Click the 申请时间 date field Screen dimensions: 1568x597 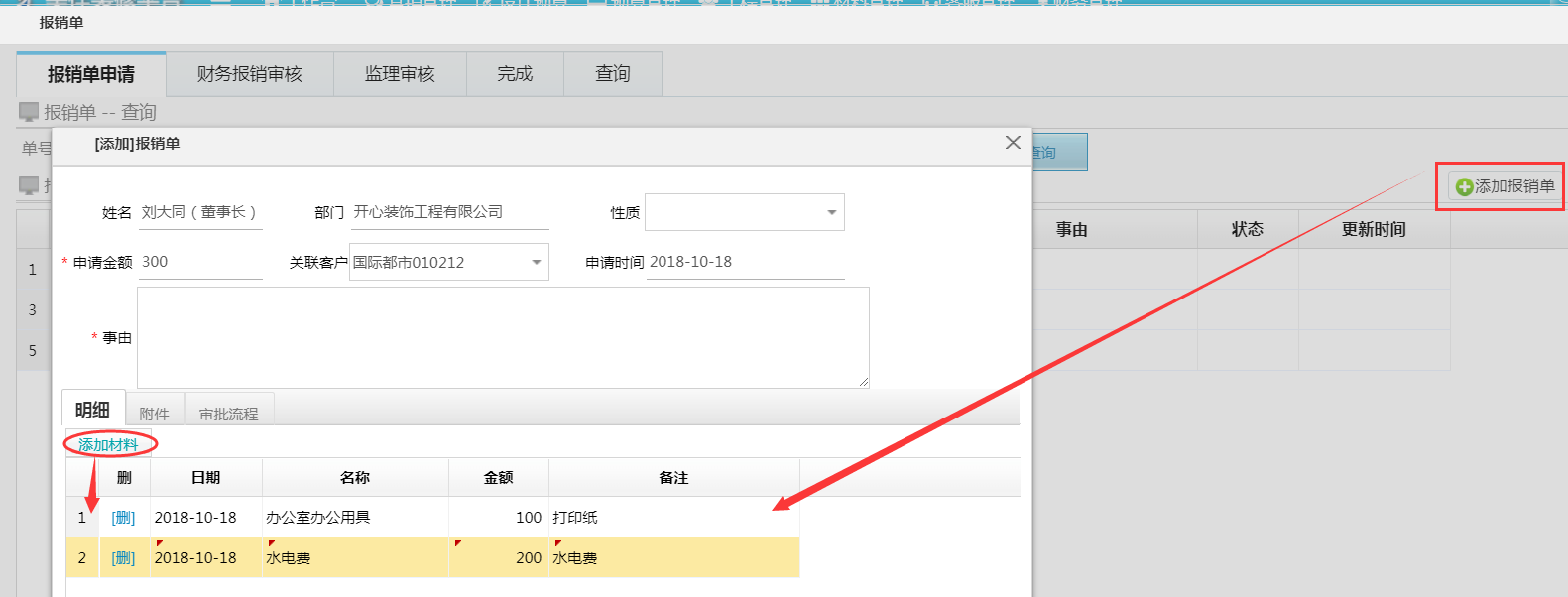click(744, 262)
